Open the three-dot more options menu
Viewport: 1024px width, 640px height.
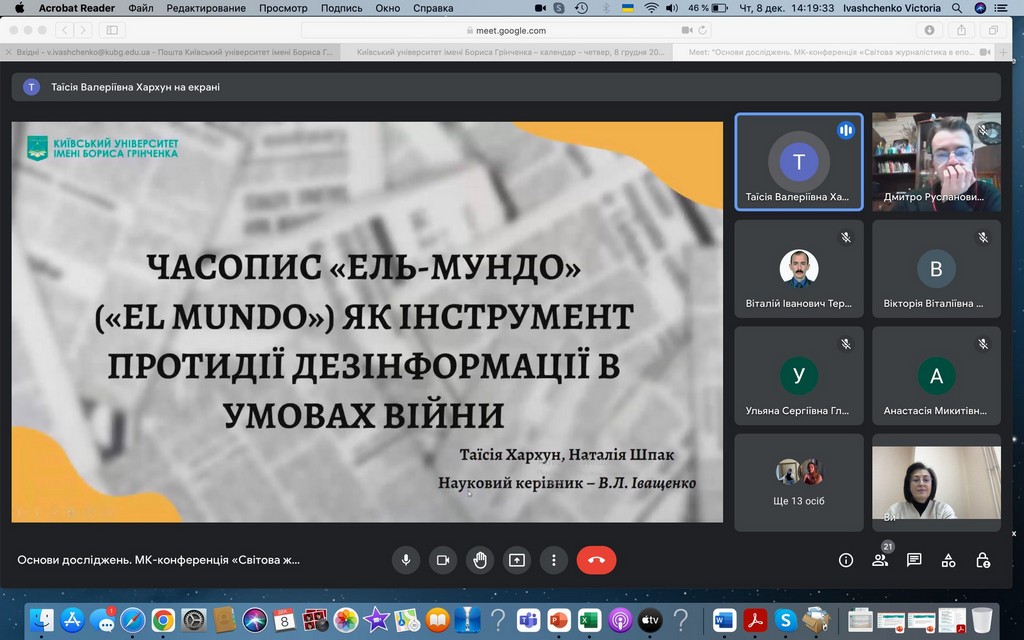tap(553, 560)
